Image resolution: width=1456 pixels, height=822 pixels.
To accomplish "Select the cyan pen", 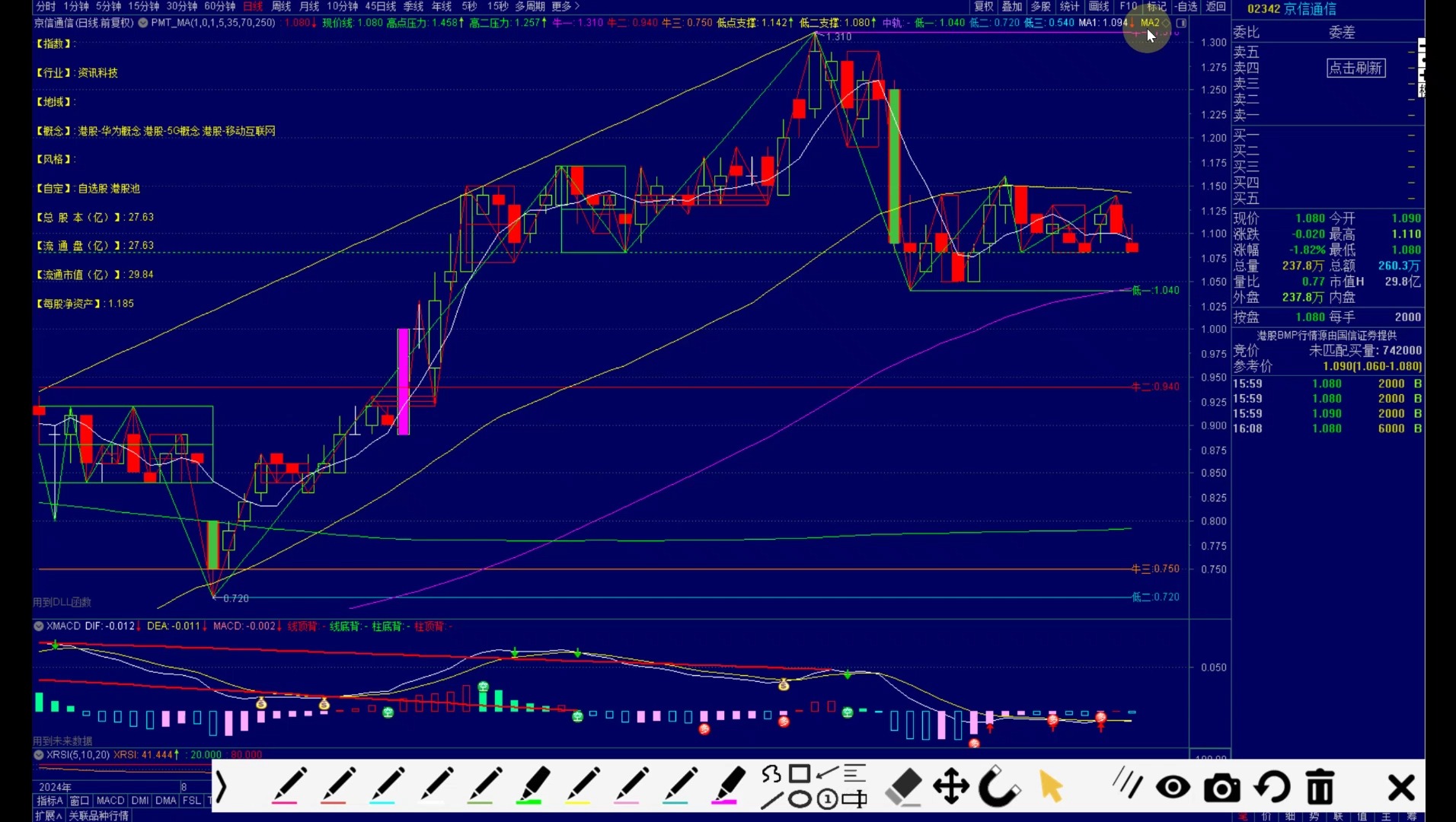I will [x=386, y=785].
